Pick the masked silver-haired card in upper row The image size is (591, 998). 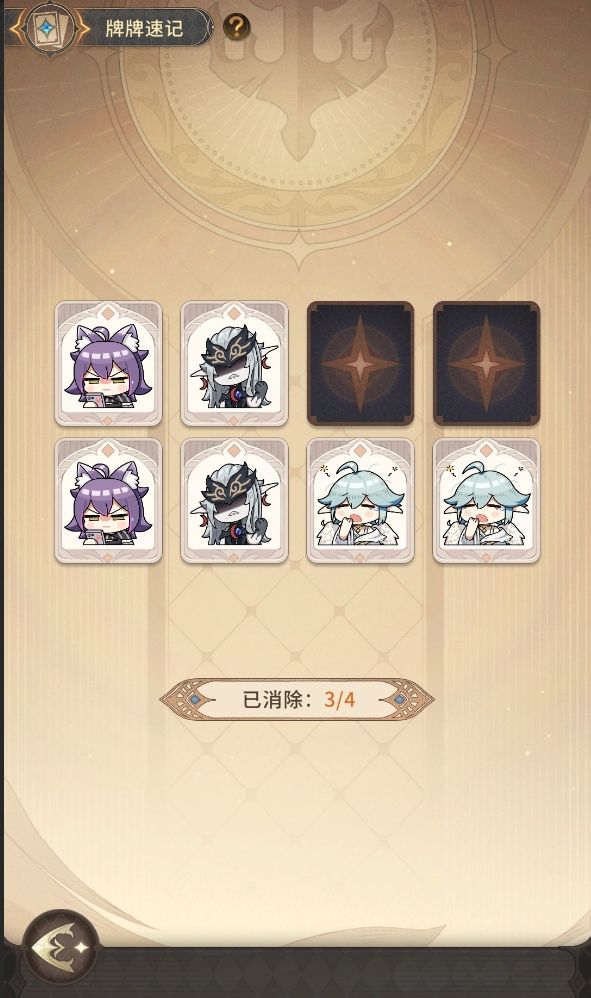pyautogui.click(x=234, y=363)
